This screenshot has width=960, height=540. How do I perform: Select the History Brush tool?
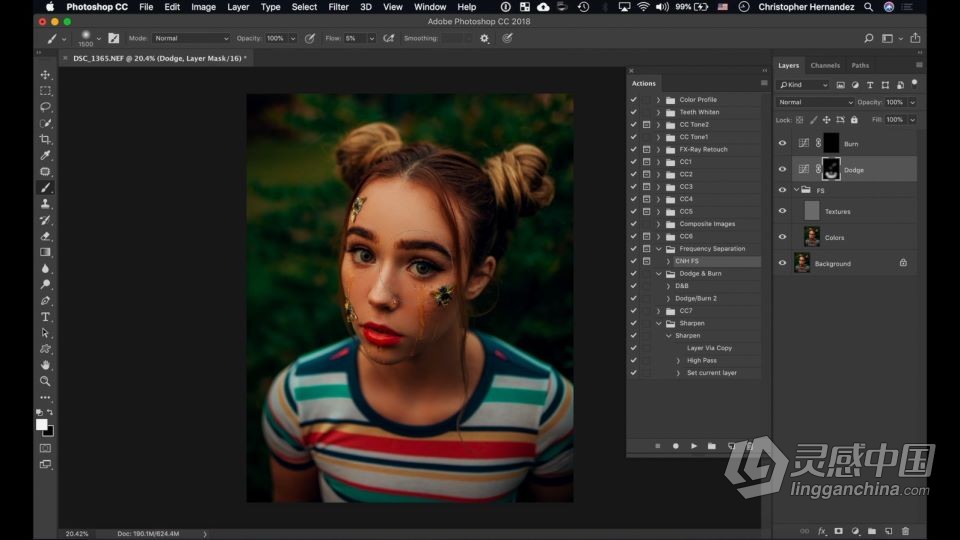click(x=45, y=220)
